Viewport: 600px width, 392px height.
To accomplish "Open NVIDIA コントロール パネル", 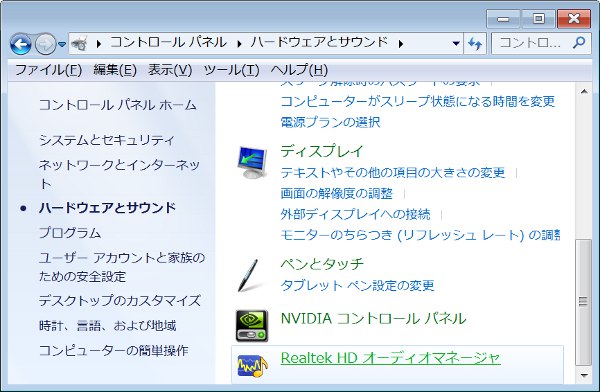I will click(x=373, y=318).
